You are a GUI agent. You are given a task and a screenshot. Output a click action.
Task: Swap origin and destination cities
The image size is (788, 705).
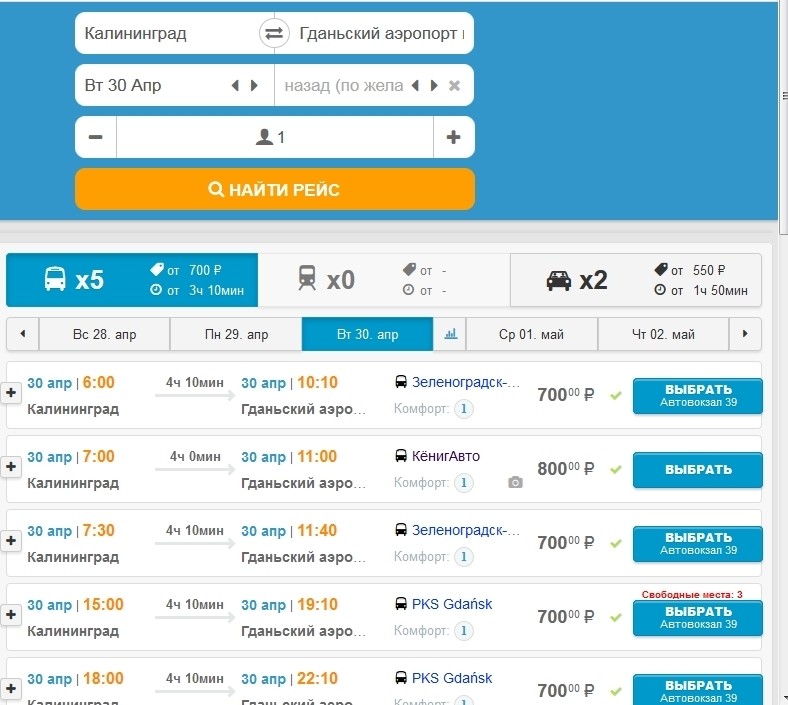coord(273,33)
